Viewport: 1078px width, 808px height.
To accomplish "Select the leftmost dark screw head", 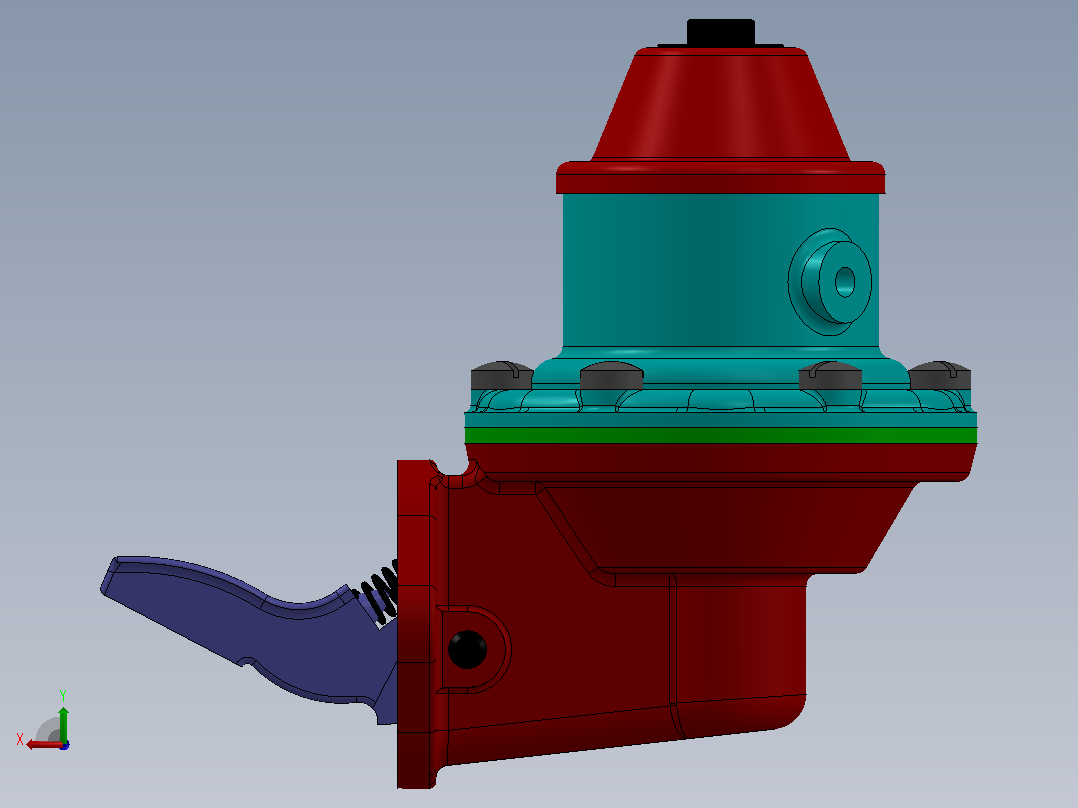I will point(502,376).
